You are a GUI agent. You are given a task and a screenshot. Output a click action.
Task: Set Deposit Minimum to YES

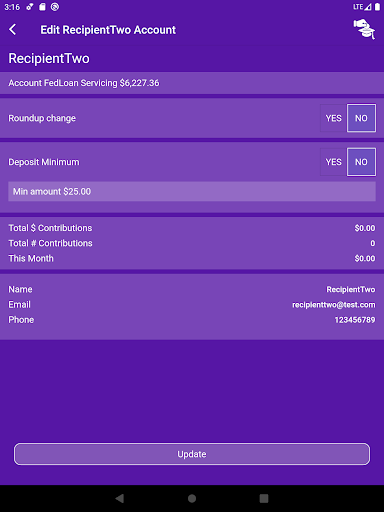point(334,162)
